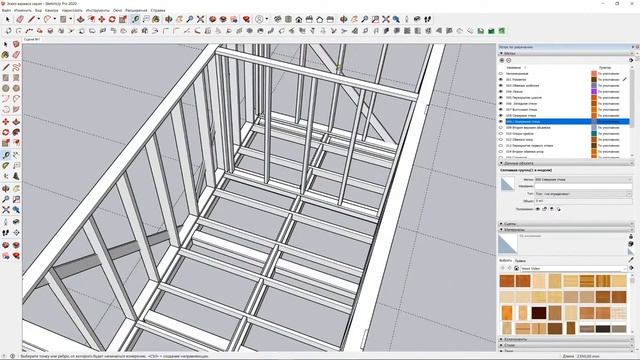Select the Circle tool in left toolbar
This screenshot has height=360, width=640.
coord(6,88)
